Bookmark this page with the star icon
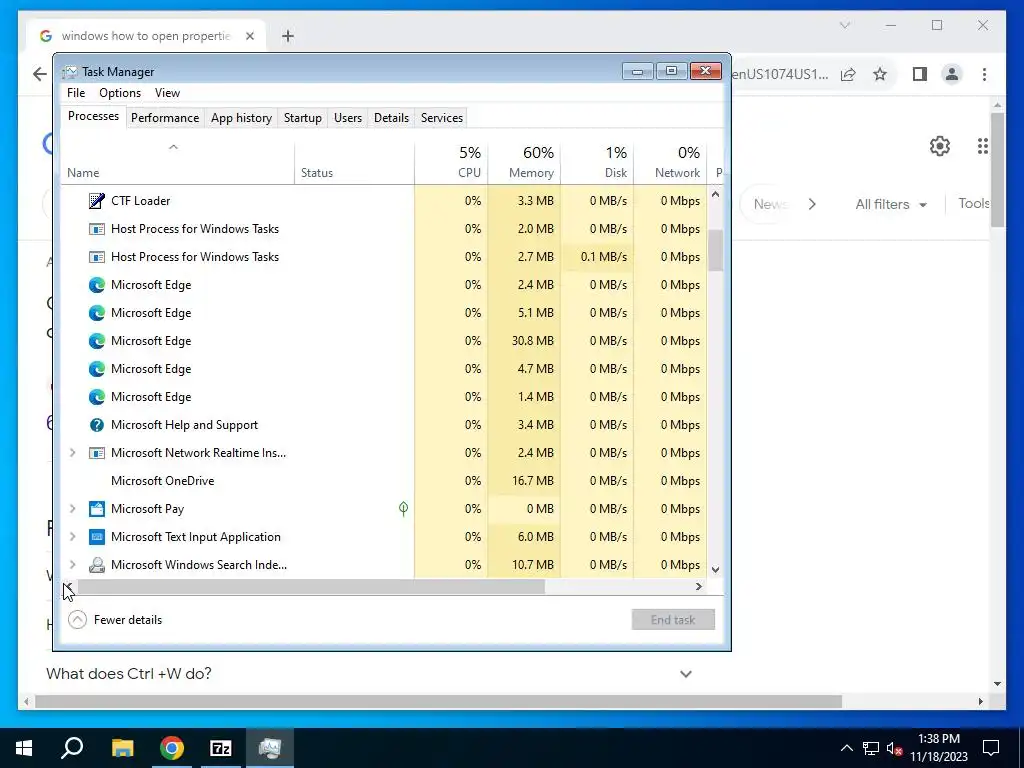The image size is (1024, 768). pos(880,74)
